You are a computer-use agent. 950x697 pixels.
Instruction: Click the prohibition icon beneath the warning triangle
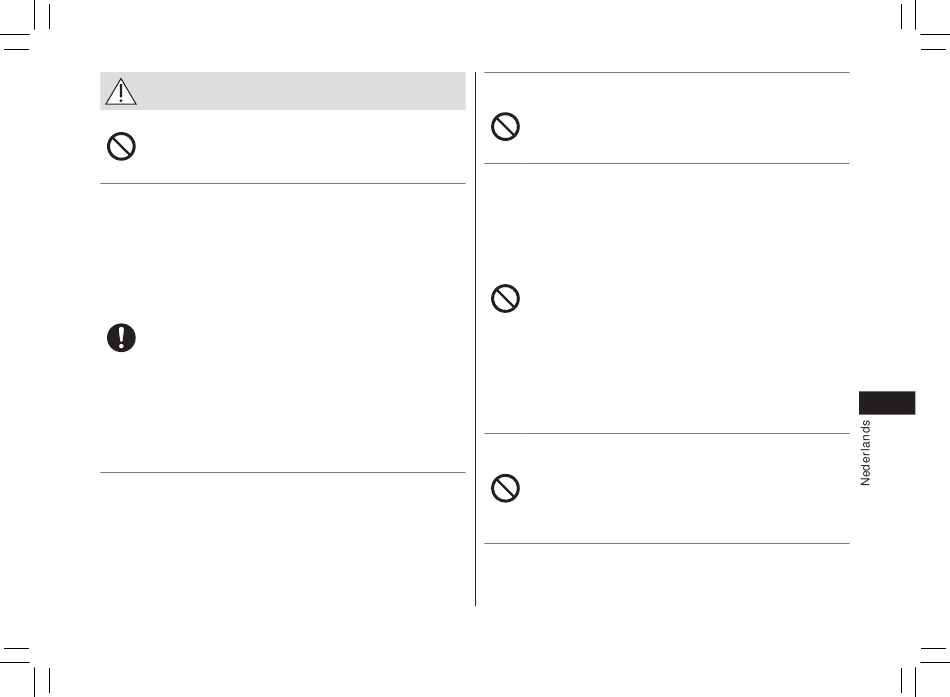121,147
